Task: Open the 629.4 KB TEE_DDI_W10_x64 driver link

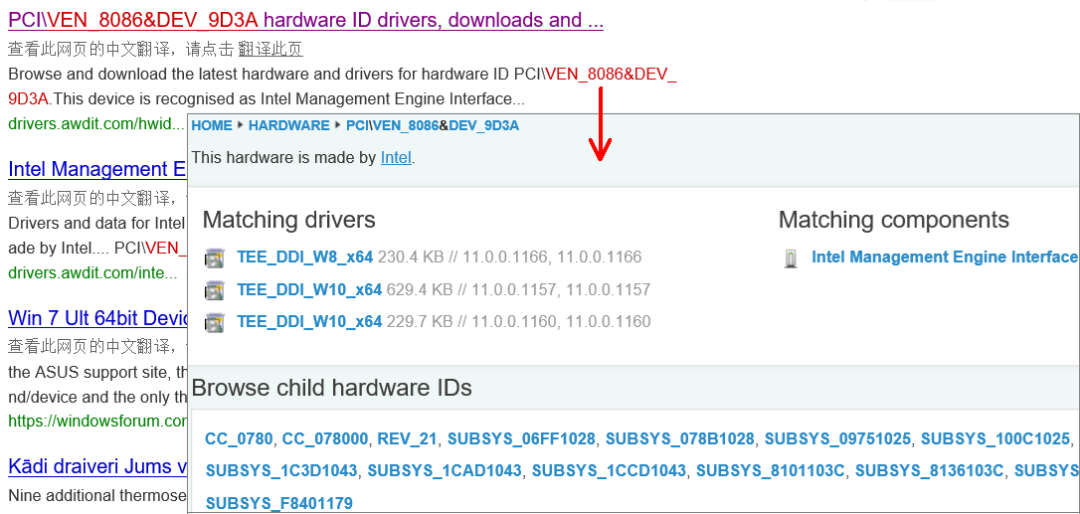Action: (309, 290)
